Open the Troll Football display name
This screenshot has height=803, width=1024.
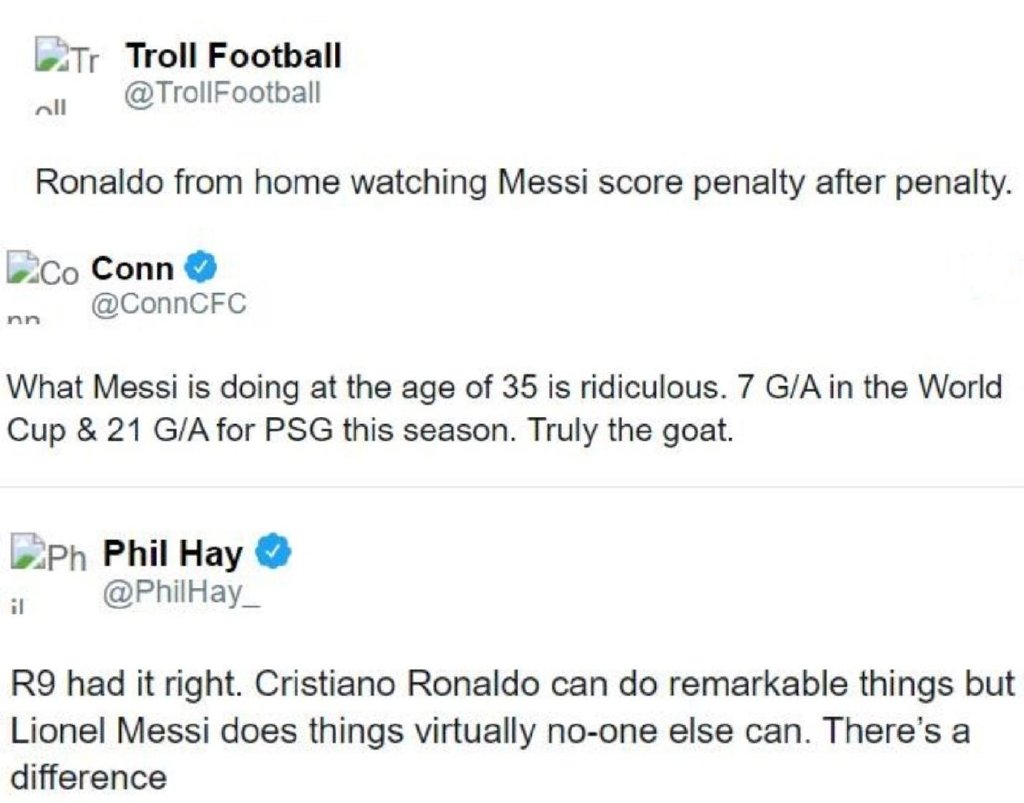click(234, 55)
